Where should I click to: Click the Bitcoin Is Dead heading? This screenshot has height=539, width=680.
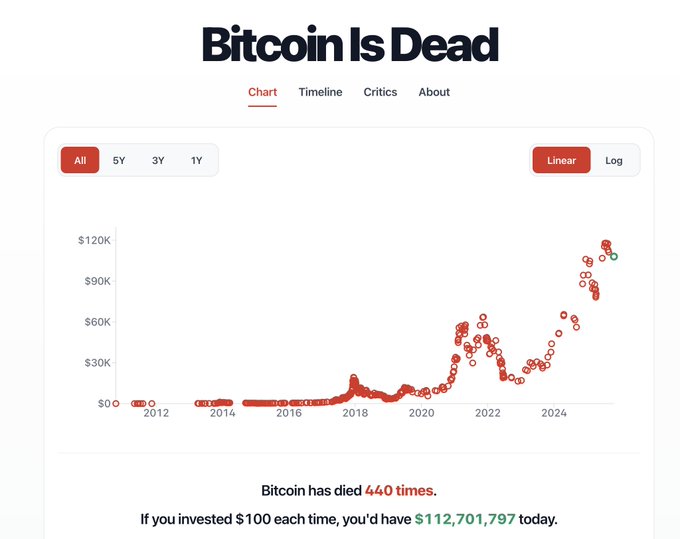click(349, 45)
